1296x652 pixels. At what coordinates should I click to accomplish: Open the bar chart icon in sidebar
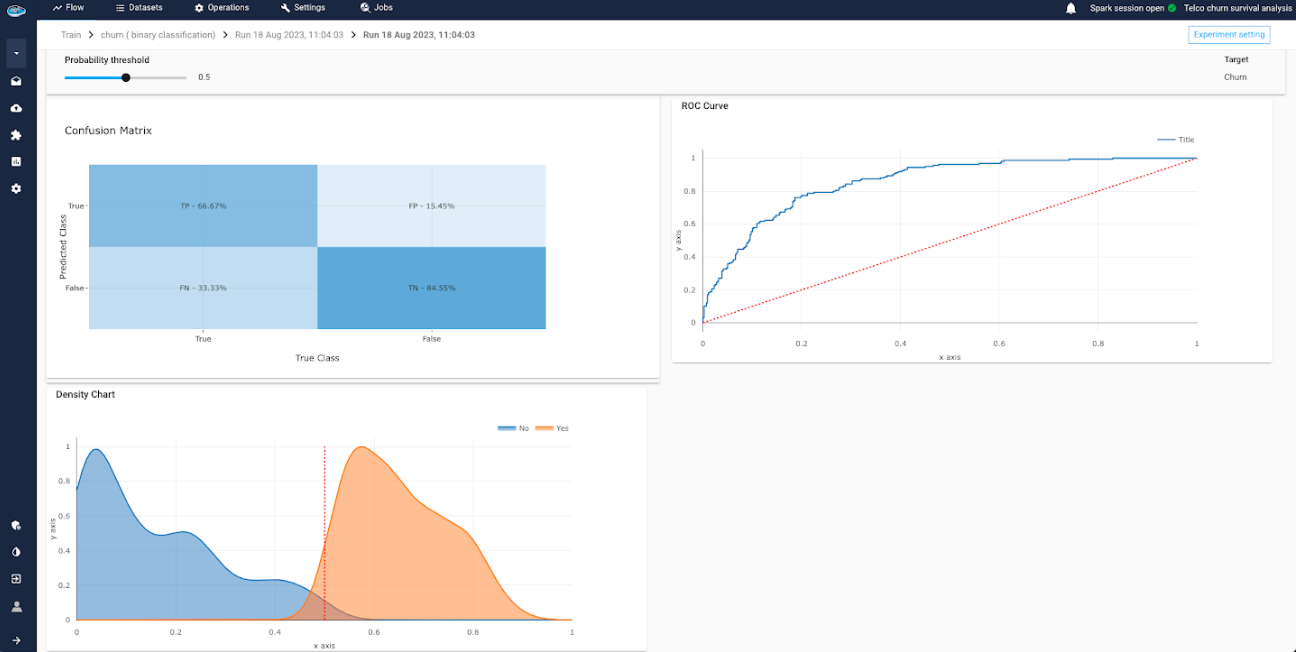pos(16,161)
